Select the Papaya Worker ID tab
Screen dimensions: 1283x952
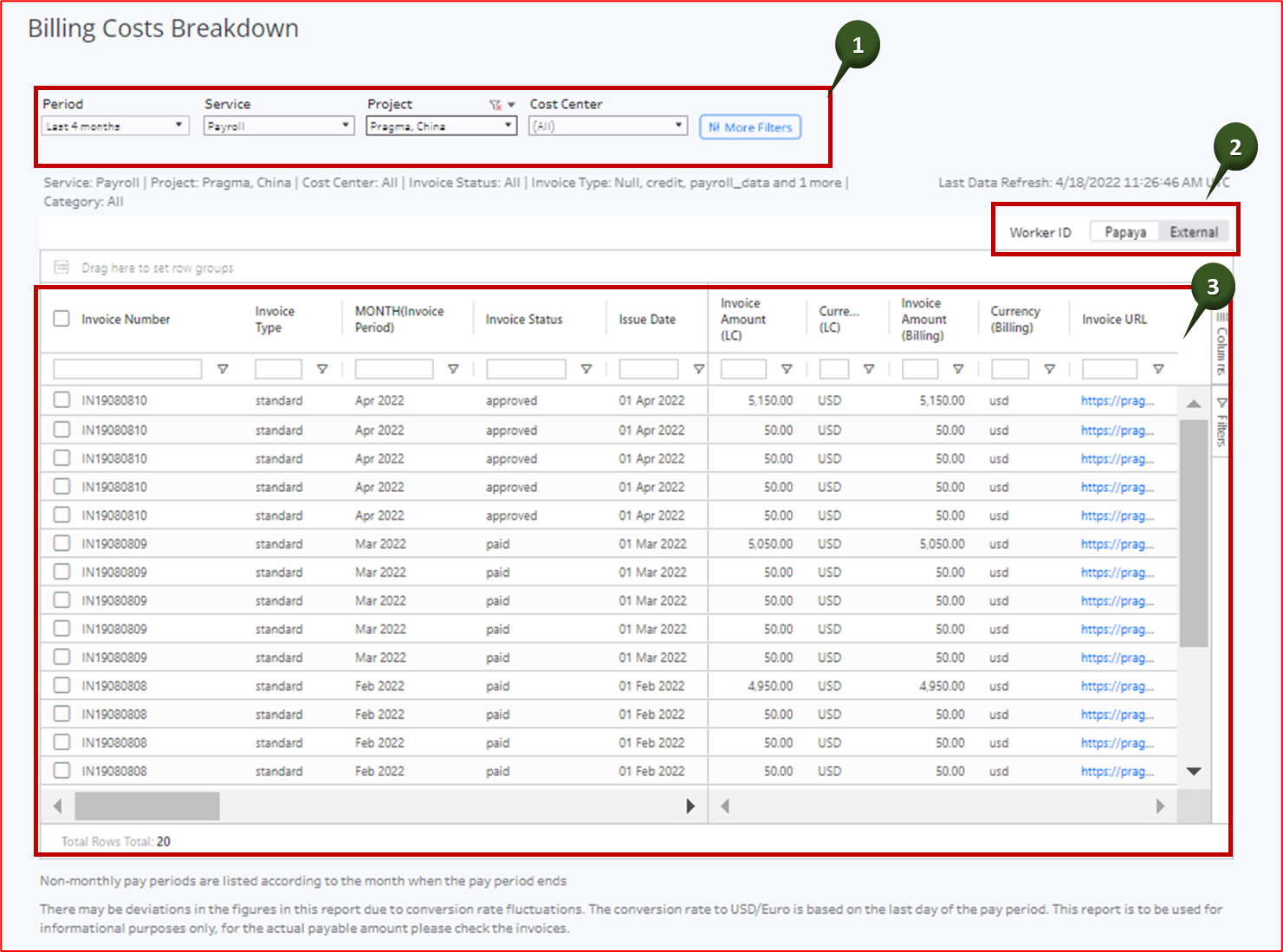tap(1124, 231)
